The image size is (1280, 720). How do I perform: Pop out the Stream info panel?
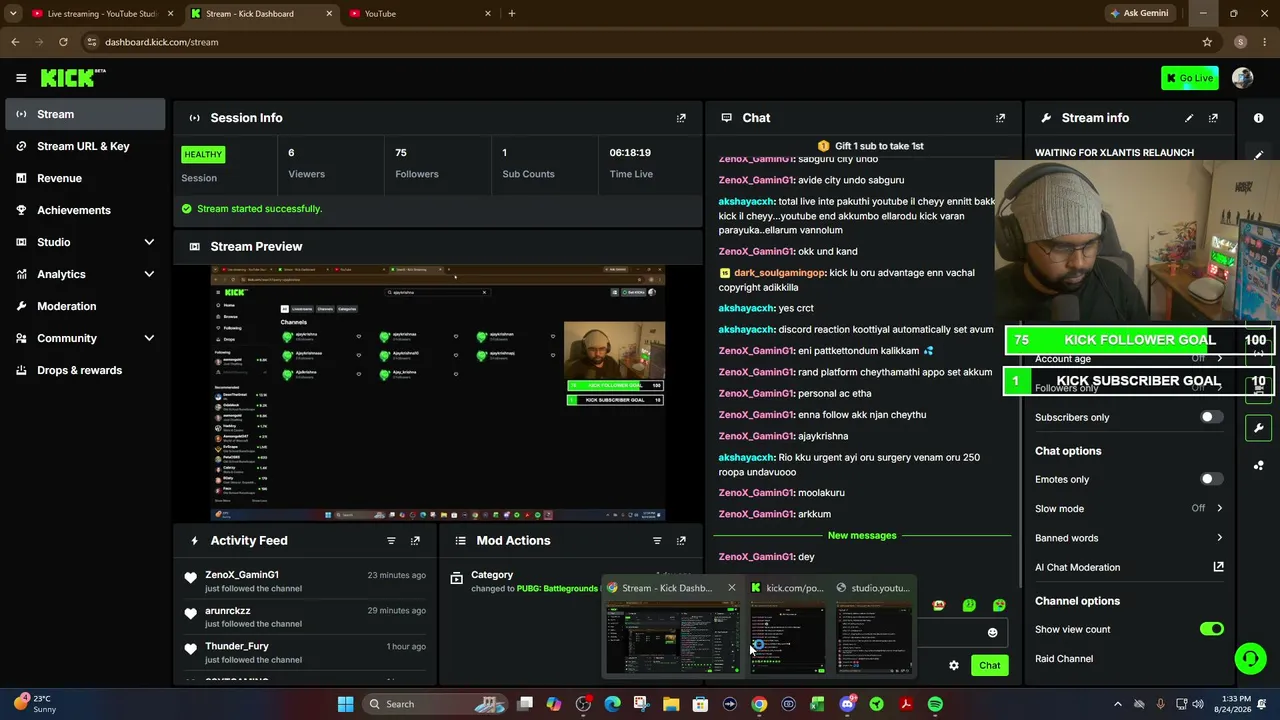click(x=1213, y=118)
